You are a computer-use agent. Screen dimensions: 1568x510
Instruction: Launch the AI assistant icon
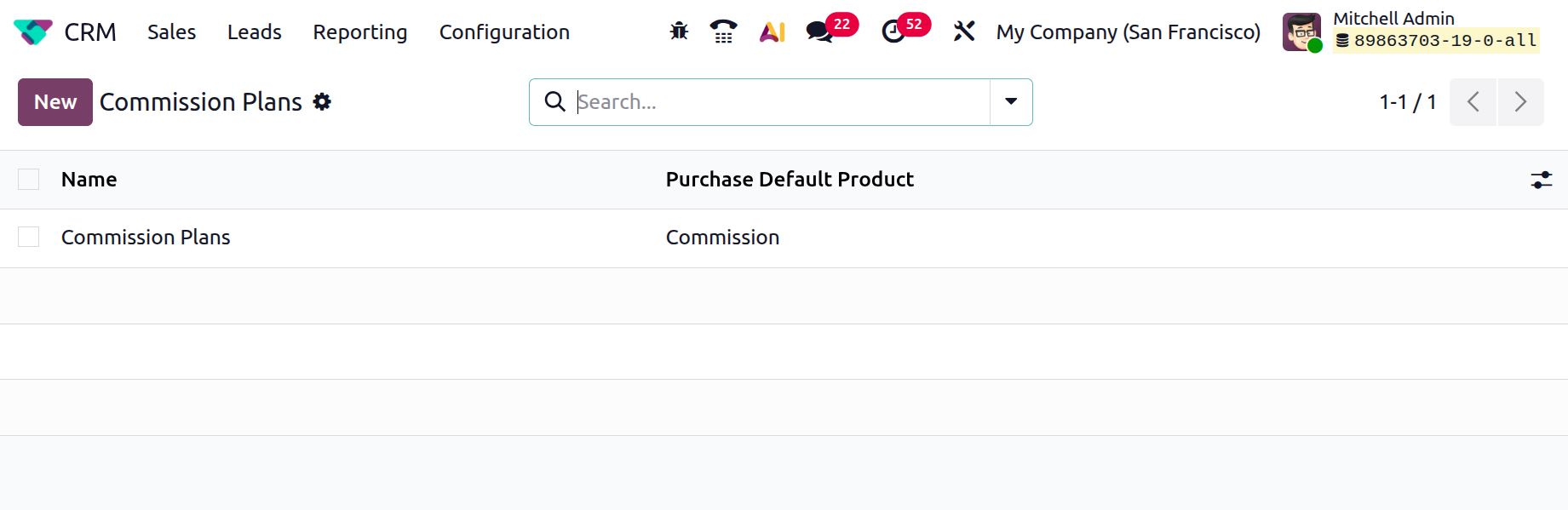coord(772,32)
